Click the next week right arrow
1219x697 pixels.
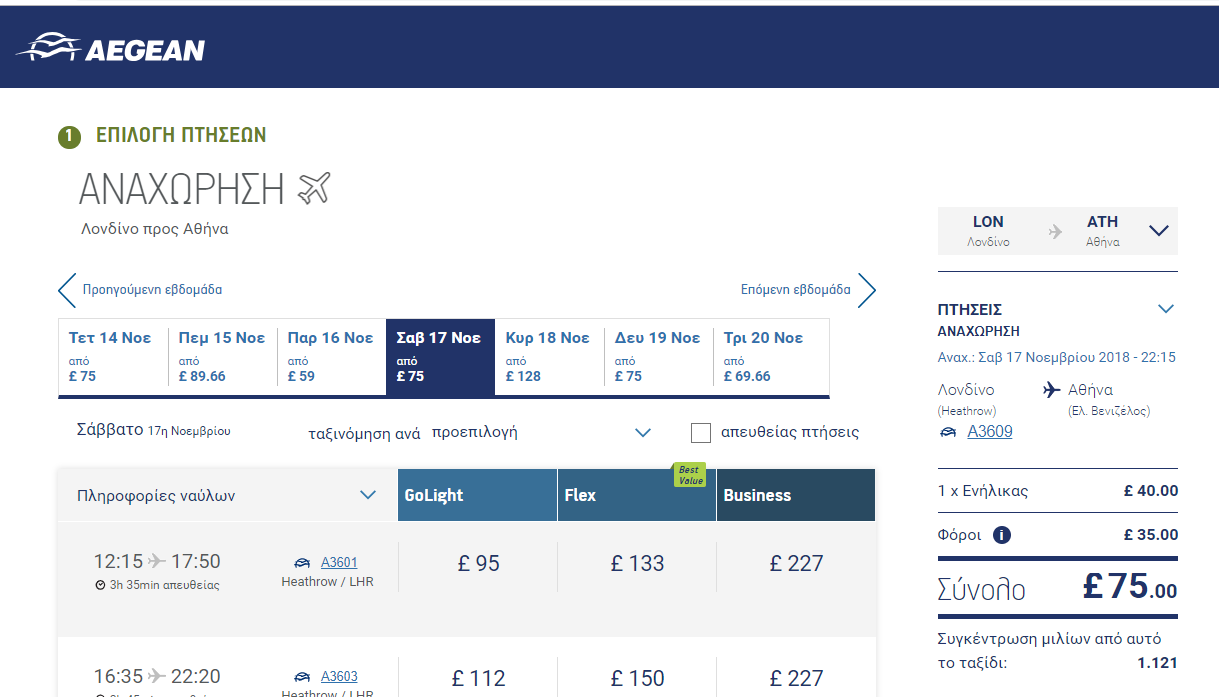tap(866, 290)
